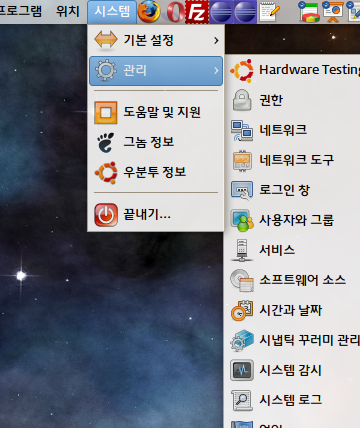Image resolution: width=360 pixels, height=428 pixels.
Task: Click the magnifier icon for 시스템 로그
Action: pos(242,400)
